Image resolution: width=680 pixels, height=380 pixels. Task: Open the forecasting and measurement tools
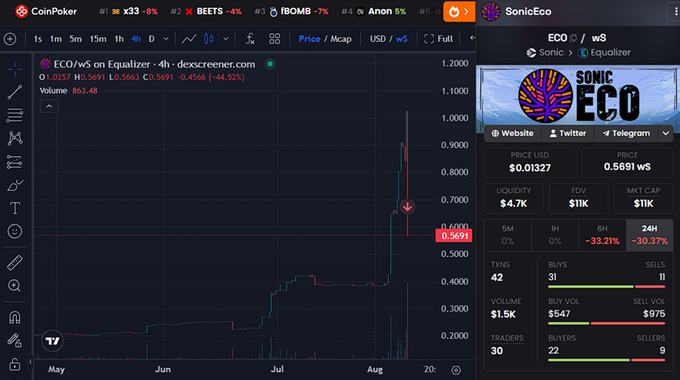pos(15,162)
